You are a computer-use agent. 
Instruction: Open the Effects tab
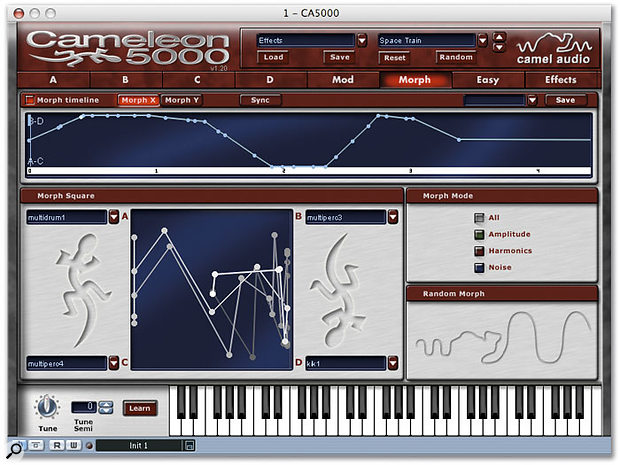[x=561, y=80]
